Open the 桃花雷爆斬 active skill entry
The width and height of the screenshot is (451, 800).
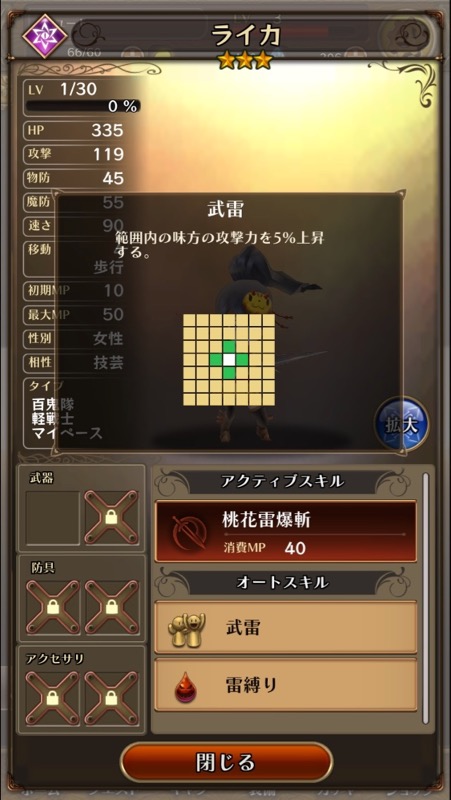pos(286,531)
